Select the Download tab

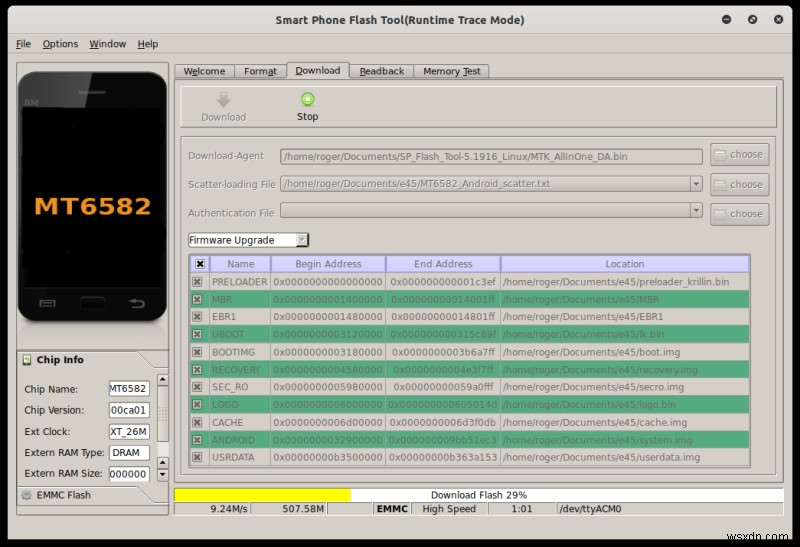pyautogui.click(x=318, y=70)
